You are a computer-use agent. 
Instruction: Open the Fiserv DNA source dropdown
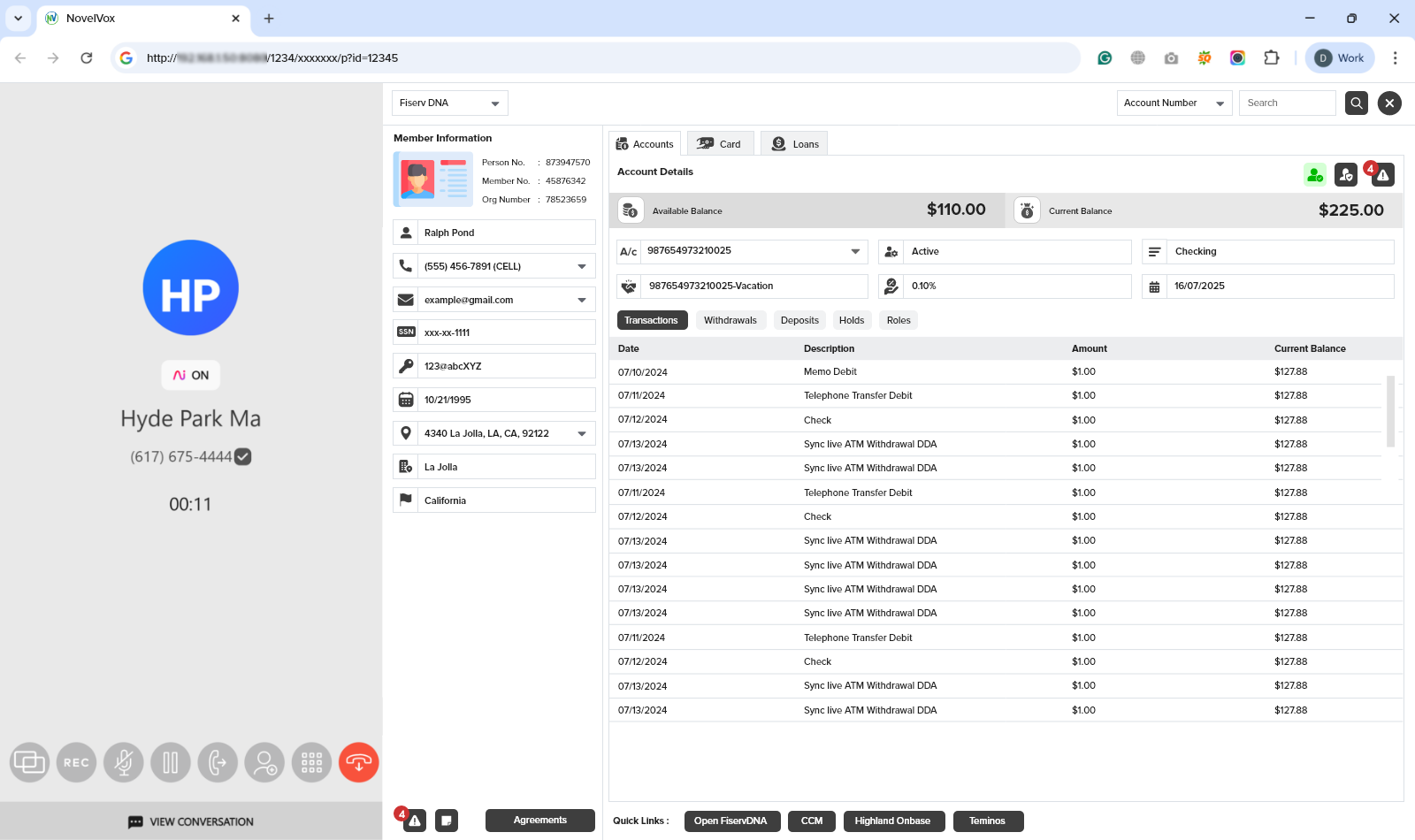[449, 103]
